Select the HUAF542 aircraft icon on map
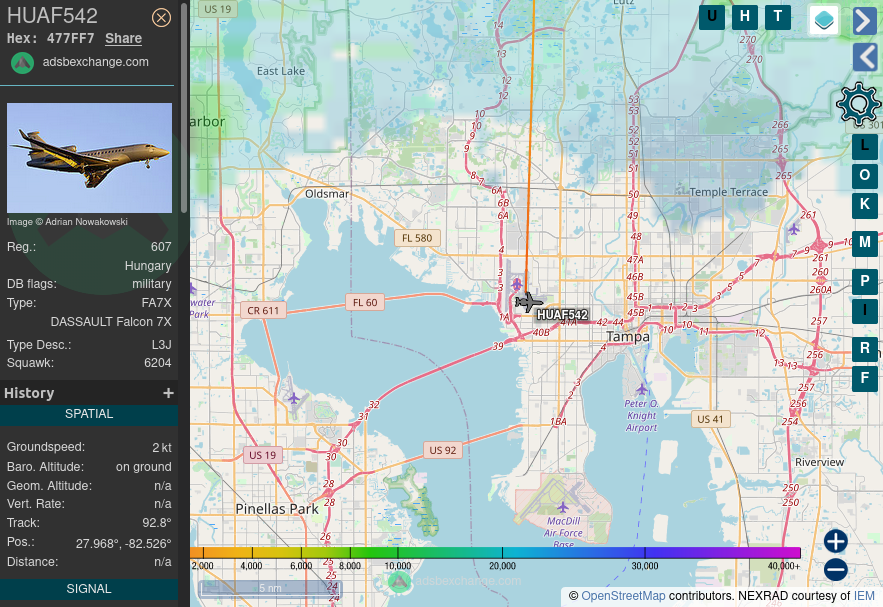 528,302
